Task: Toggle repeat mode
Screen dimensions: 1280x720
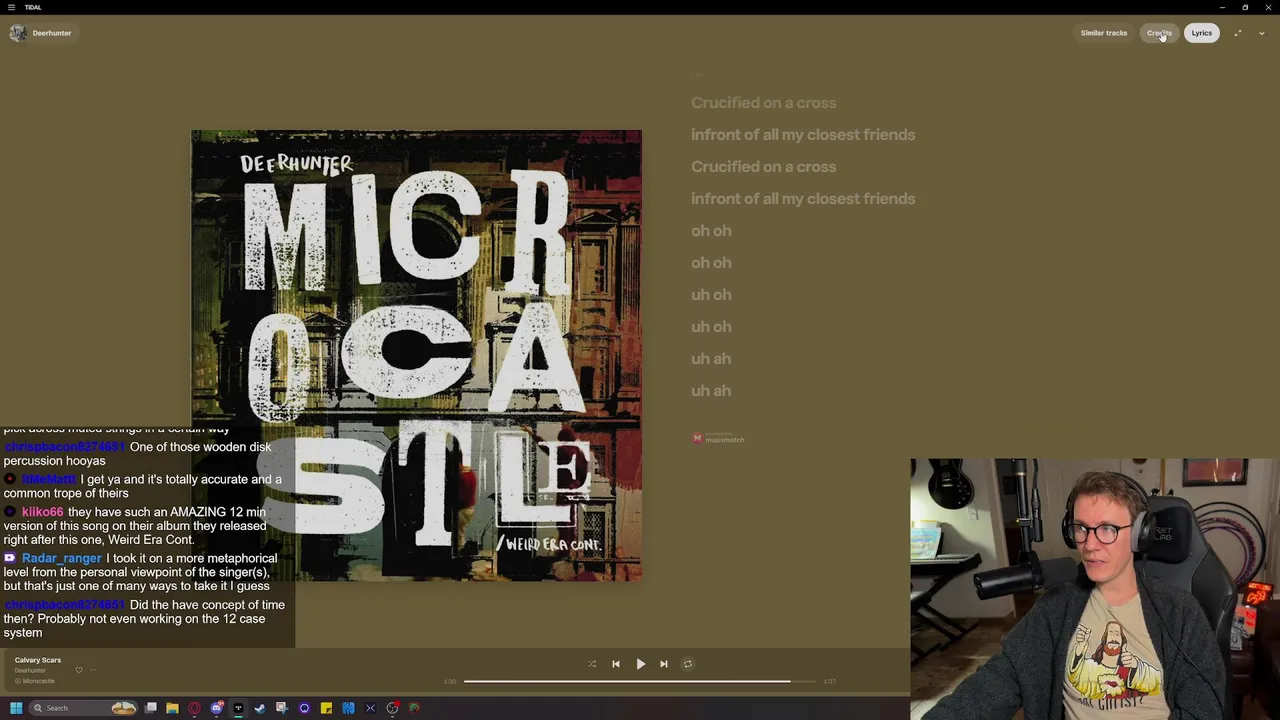Action: coord(688,664)
